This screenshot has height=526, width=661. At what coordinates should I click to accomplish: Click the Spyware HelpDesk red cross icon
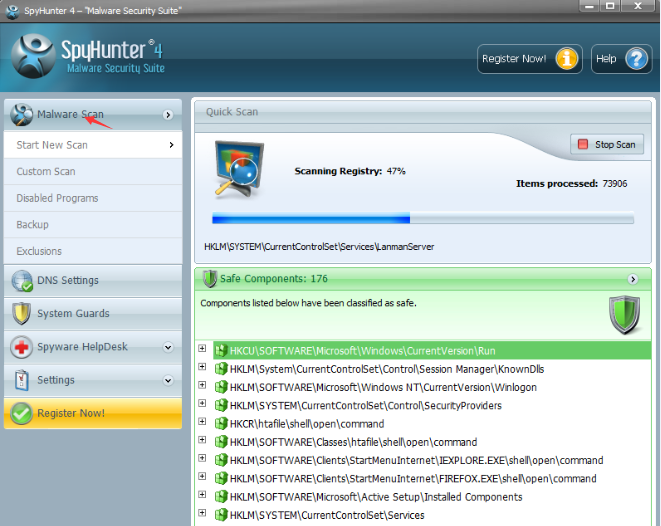click(x=21, y=347)
